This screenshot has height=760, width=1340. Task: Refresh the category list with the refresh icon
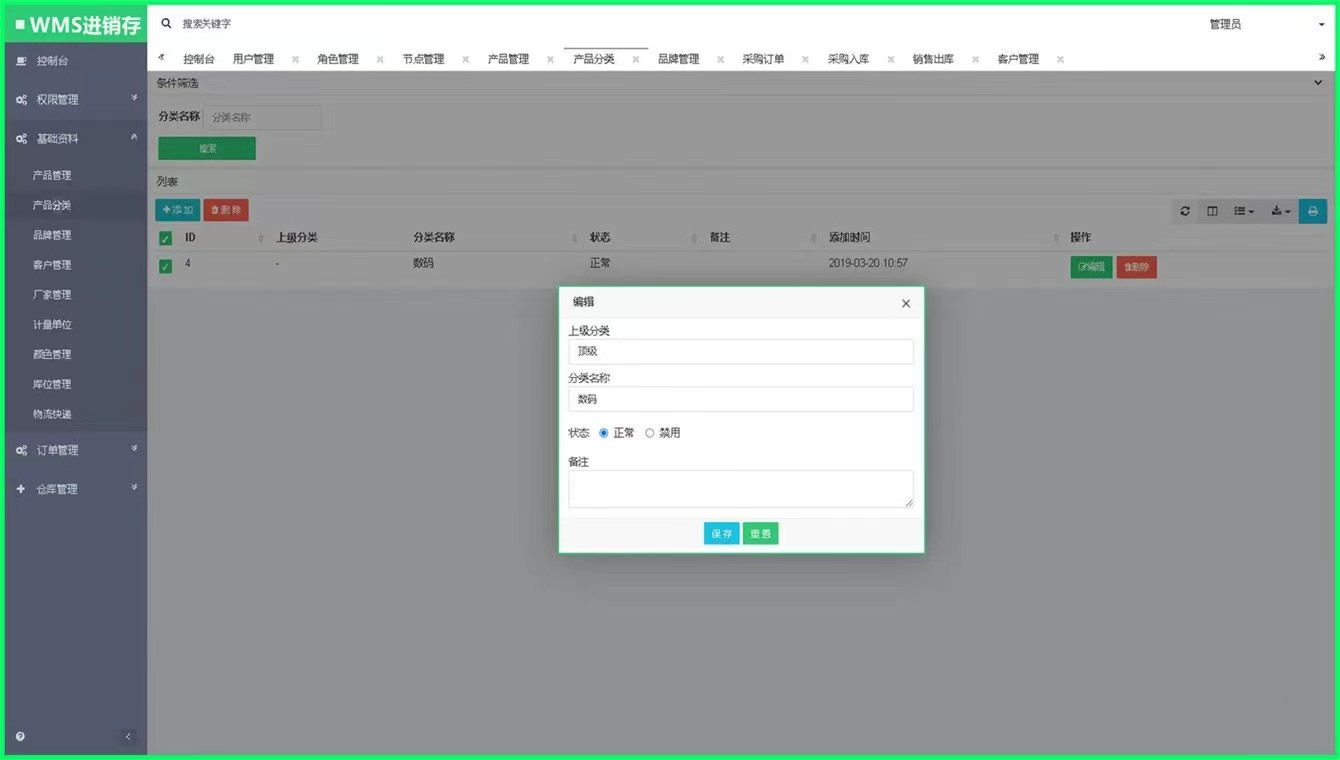[1185, 211]
